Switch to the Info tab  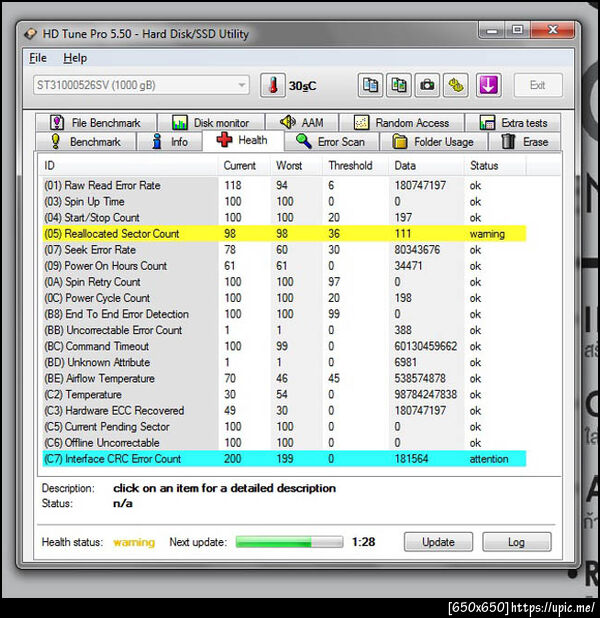[x=170, y=141]
